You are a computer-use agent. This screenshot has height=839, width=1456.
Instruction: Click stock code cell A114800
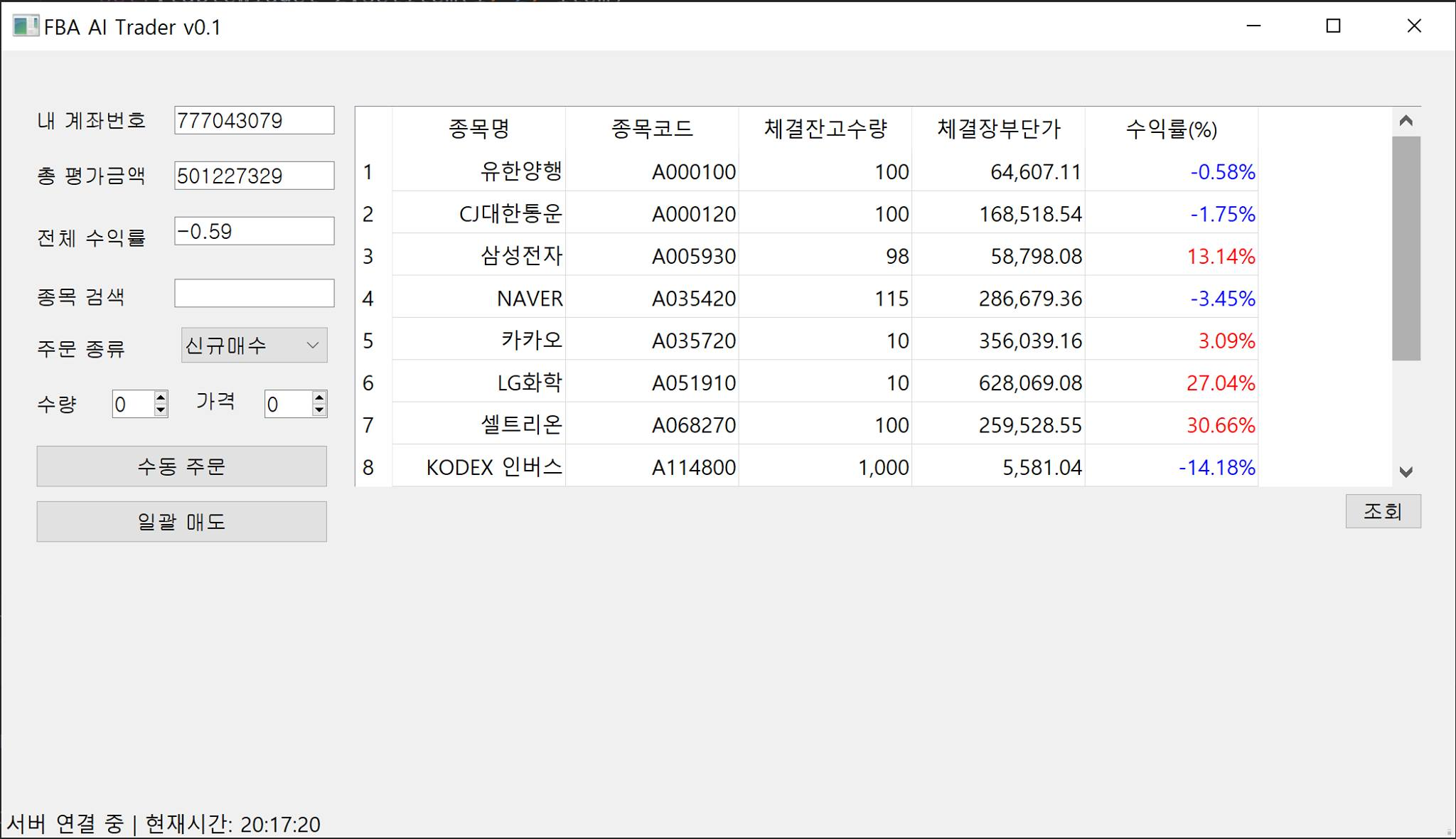tap(652, 467)
